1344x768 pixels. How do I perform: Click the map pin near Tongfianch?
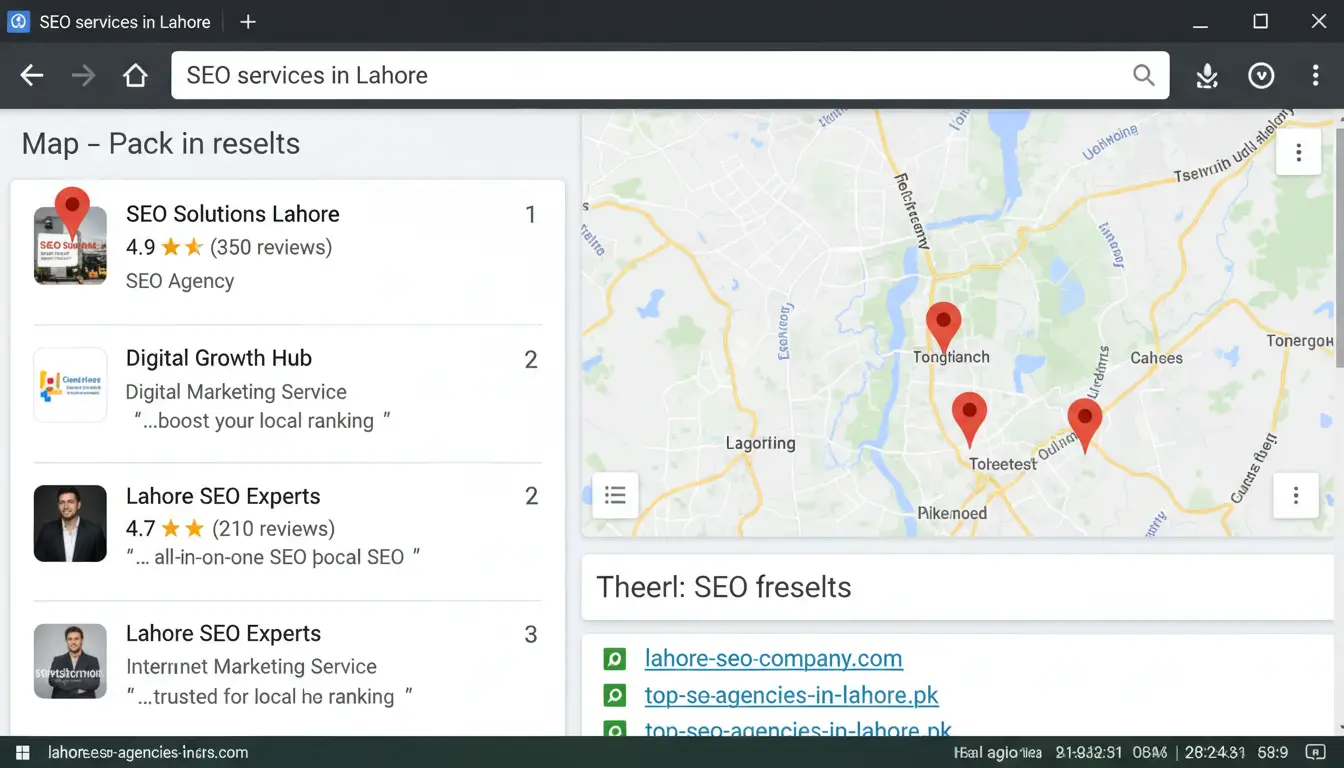point(943,325)
